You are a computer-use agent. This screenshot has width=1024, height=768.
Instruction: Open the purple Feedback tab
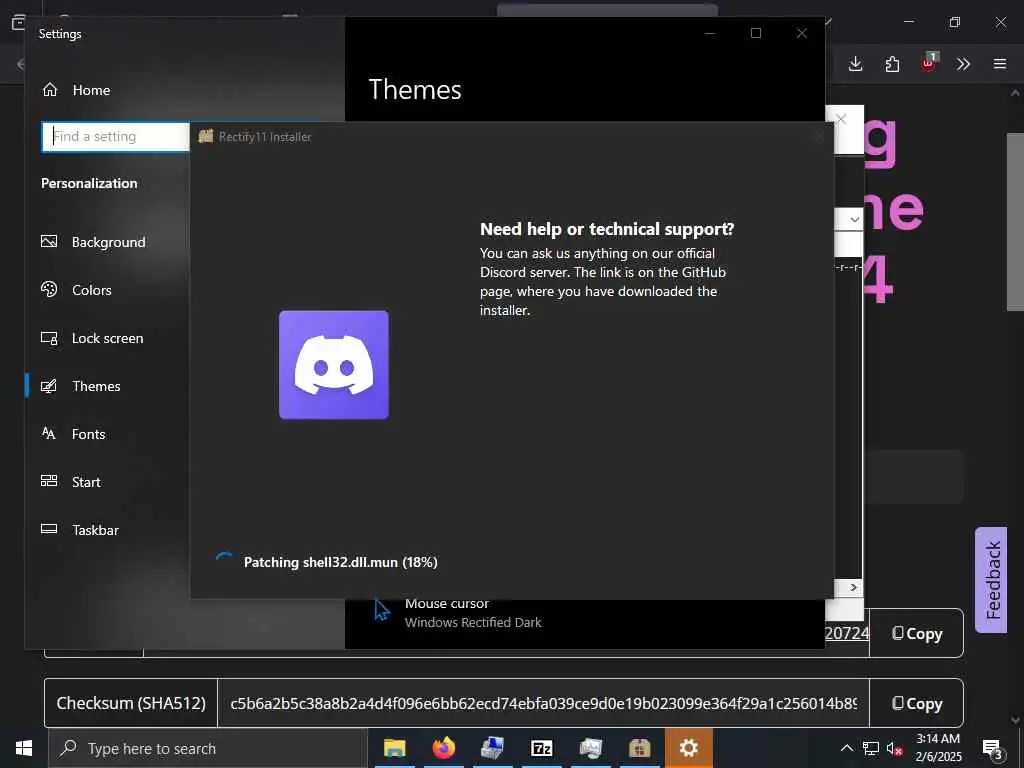point(991,580)
